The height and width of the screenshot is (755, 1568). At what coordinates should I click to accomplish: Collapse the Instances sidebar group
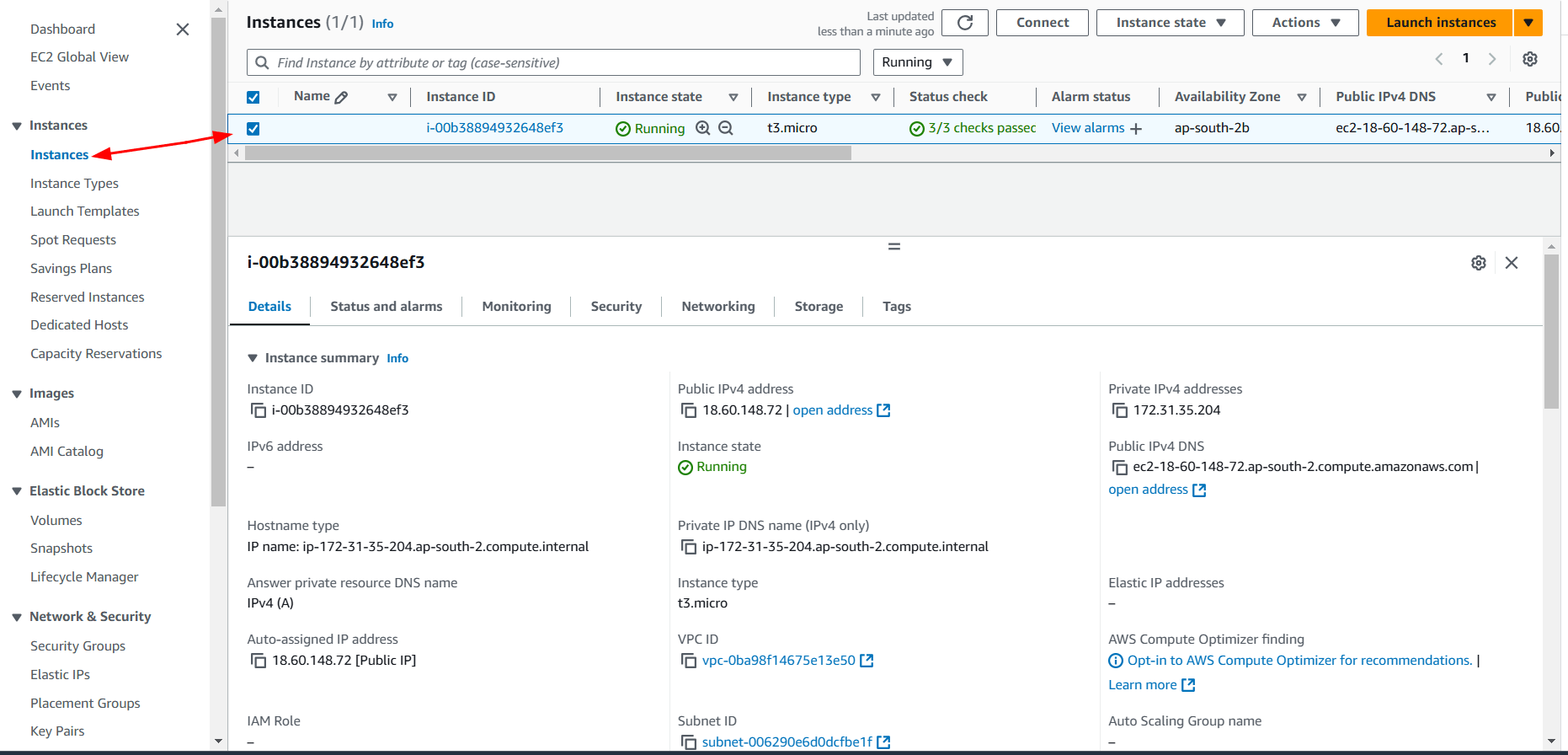17,126
